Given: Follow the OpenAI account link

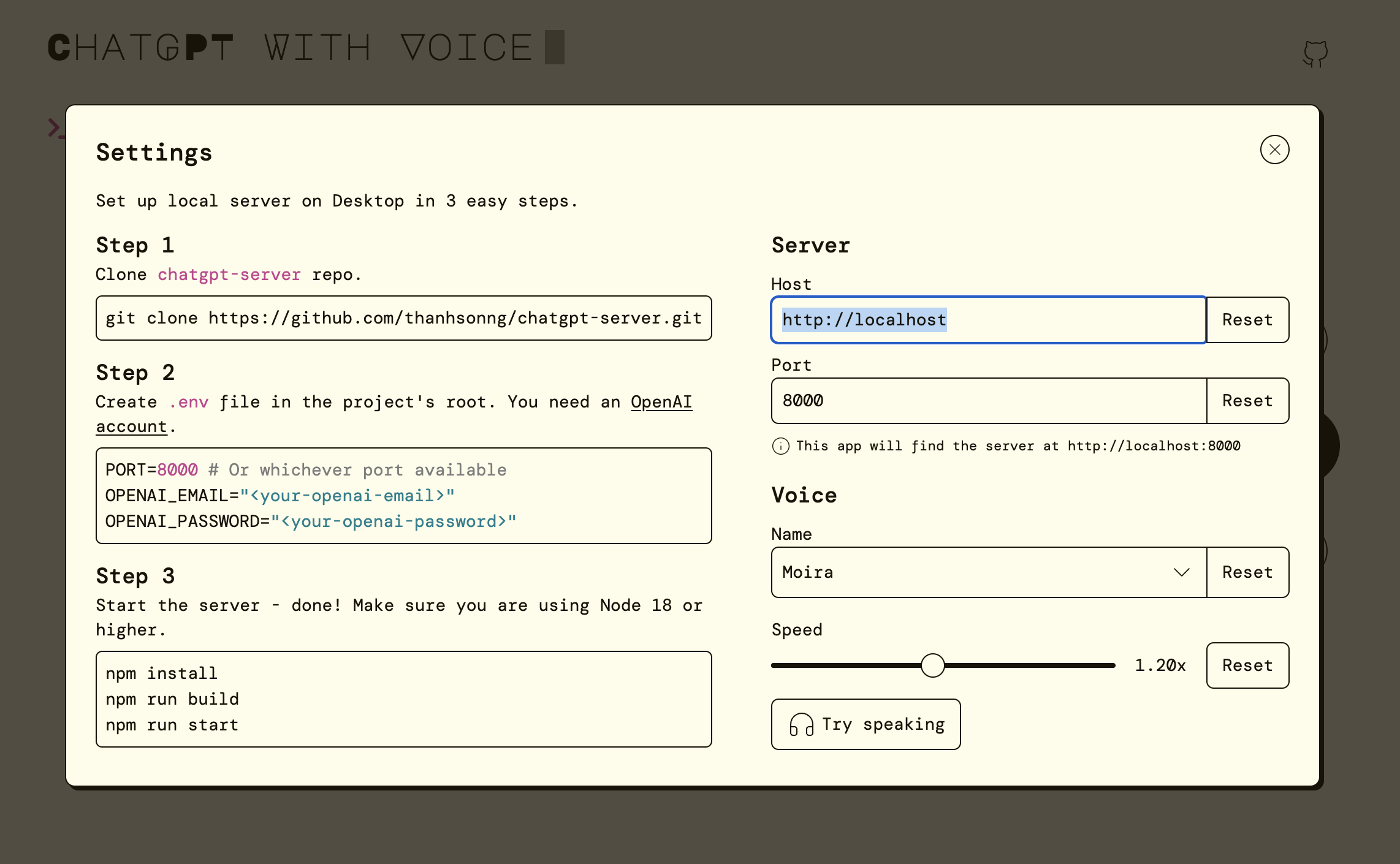Looking at the screenshot, I should (x=661, y=402).
